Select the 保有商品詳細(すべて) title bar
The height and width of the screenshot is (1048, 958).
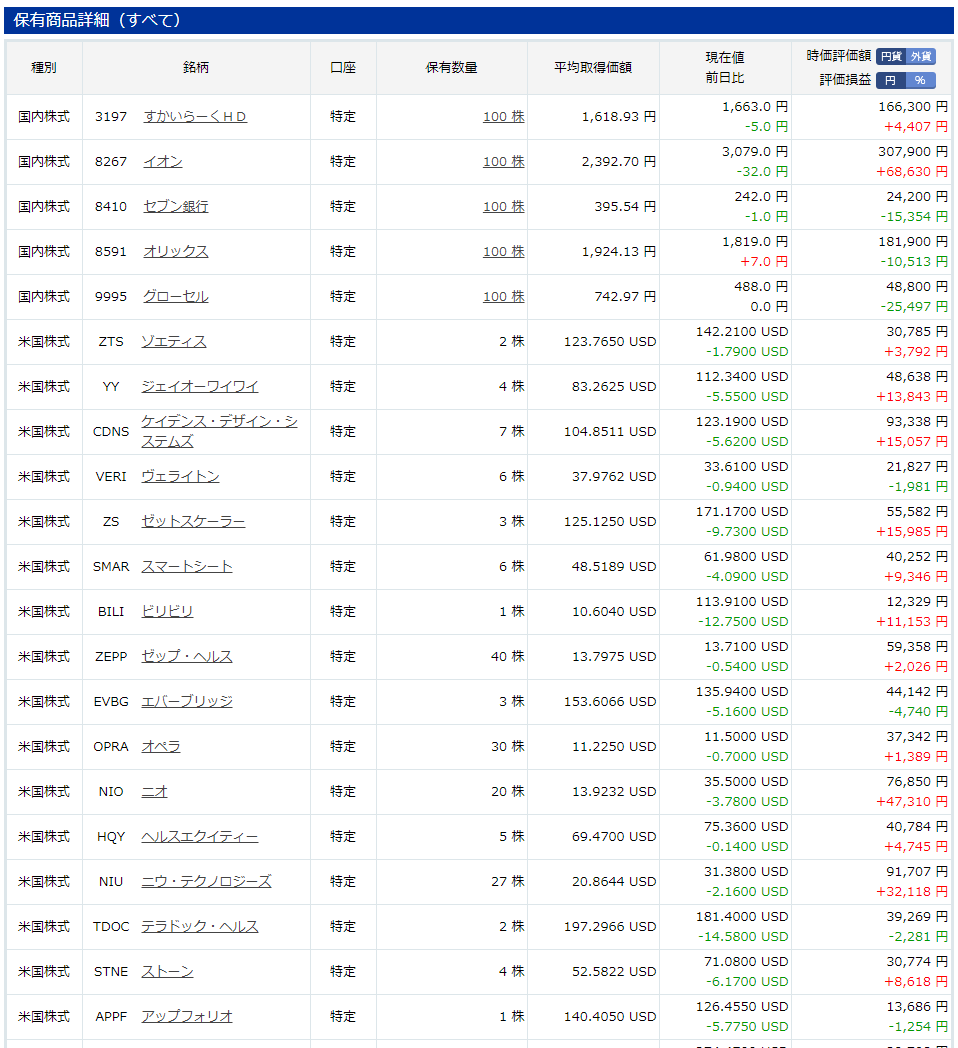(x=479, y=20)
